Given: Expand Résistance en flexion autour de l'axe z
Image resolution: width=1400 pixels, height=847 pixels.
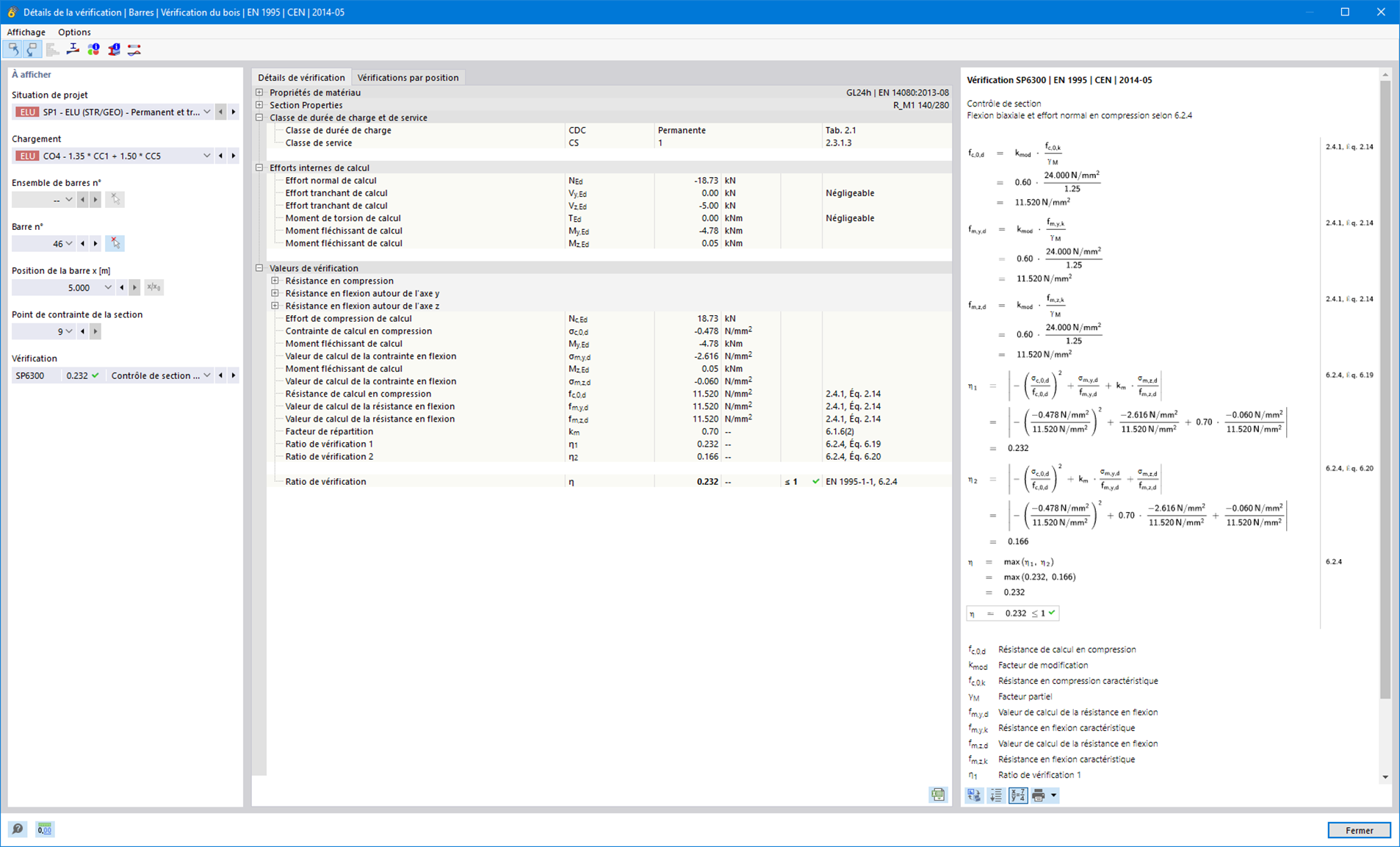Looking at the screenshot, I should click(x=275, y=306).
